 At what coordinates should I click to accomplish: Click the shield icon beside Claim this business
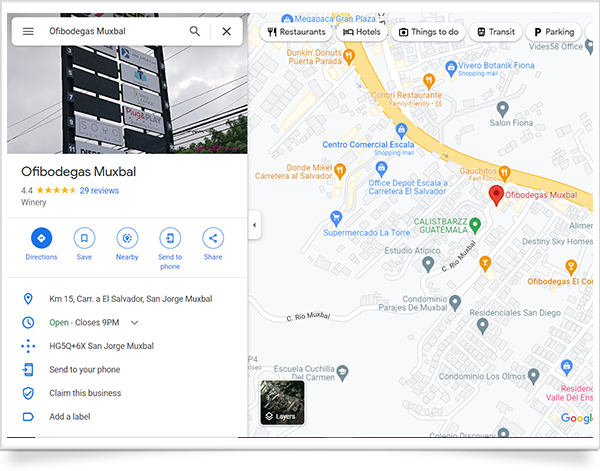[x=28, y=393]
